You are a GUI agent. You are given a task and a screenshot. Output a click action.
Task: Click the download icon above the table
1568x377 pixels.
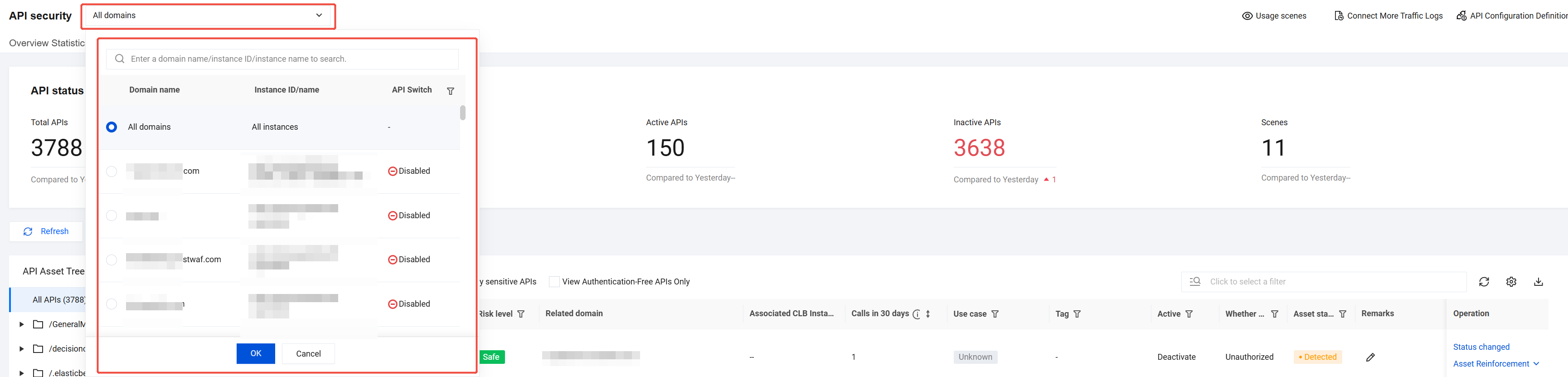(x=1538, y=281)
